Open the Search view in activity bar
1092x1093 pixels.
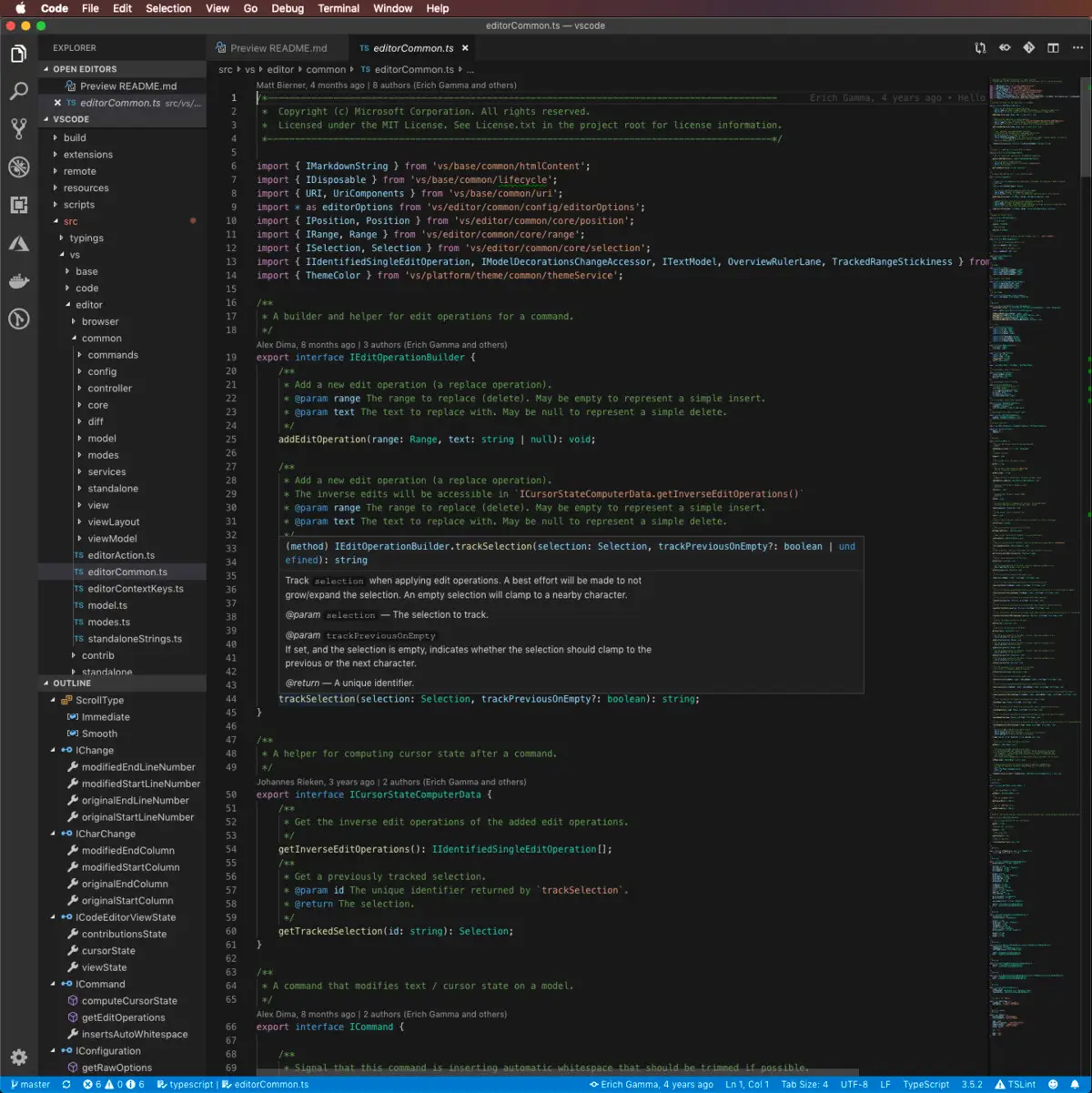pyautogui.click(x=18, y=91)
